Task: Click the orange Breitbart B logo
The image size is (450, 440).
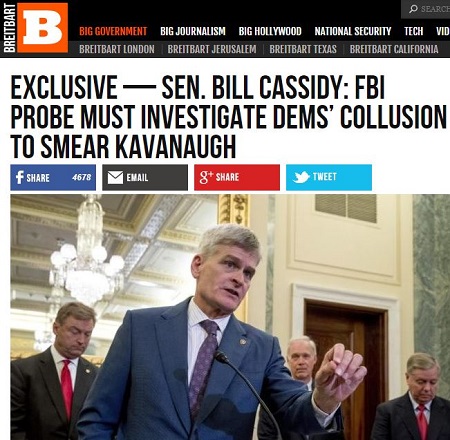Action: click(42, 28)
